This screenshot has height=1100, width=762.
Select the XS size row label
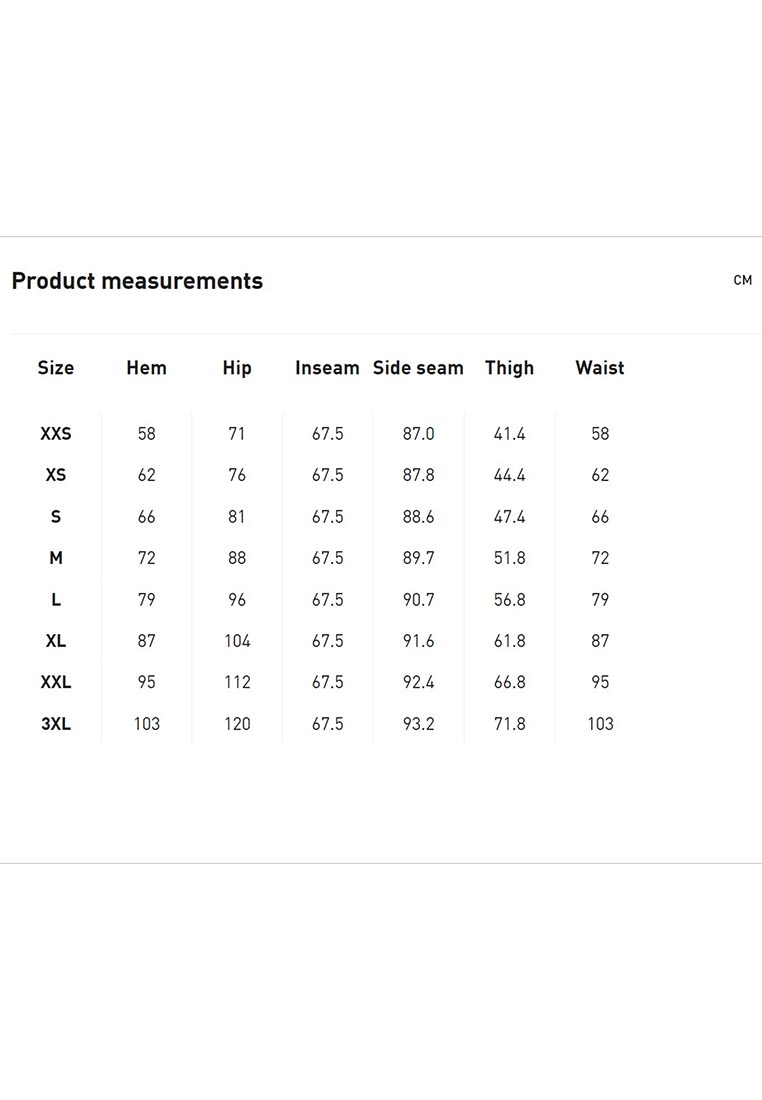(x=55, y=475)
